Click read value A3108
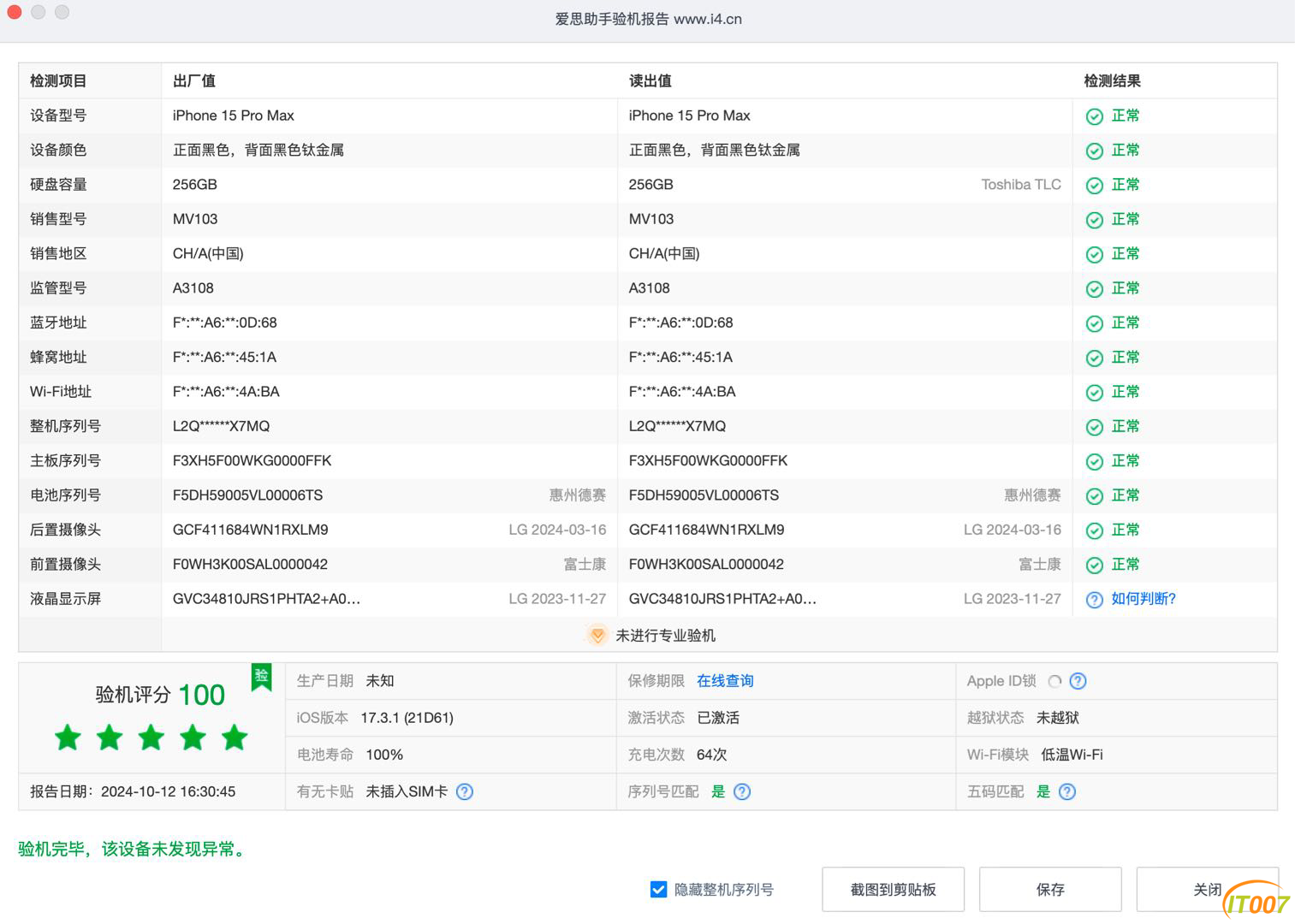This screenshot has width=1295, height=924. [650, 288]
